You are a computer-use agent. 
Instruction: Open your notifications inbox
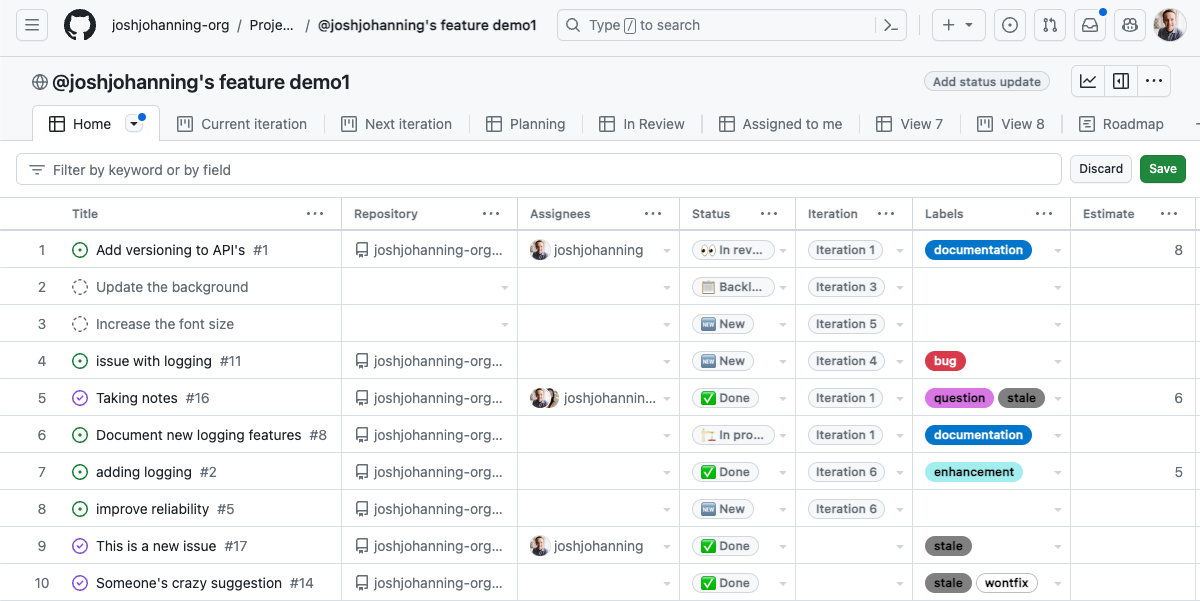(1089, 24)
